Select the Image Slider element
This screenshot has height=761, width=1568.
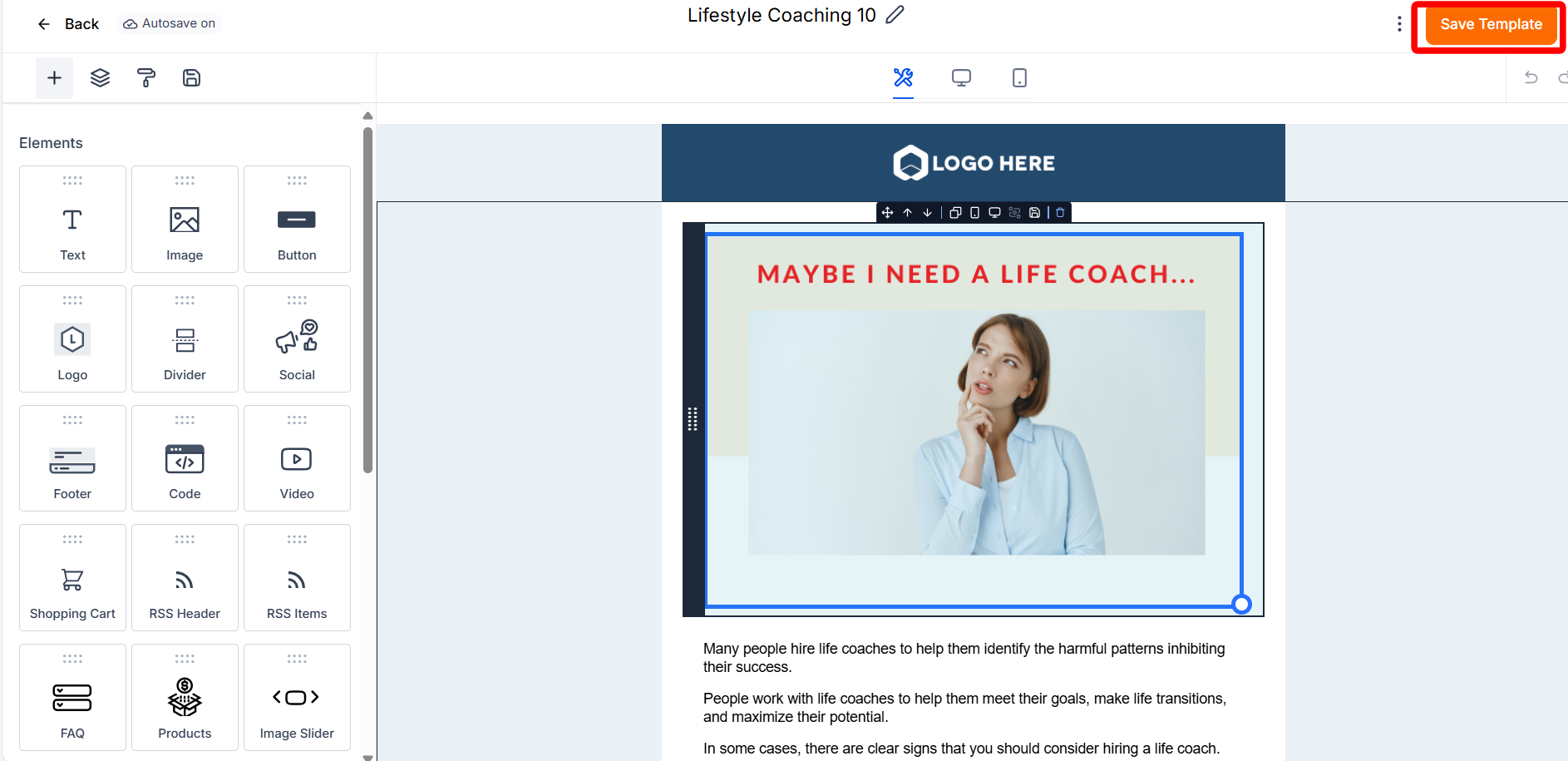tap(297, 698)
